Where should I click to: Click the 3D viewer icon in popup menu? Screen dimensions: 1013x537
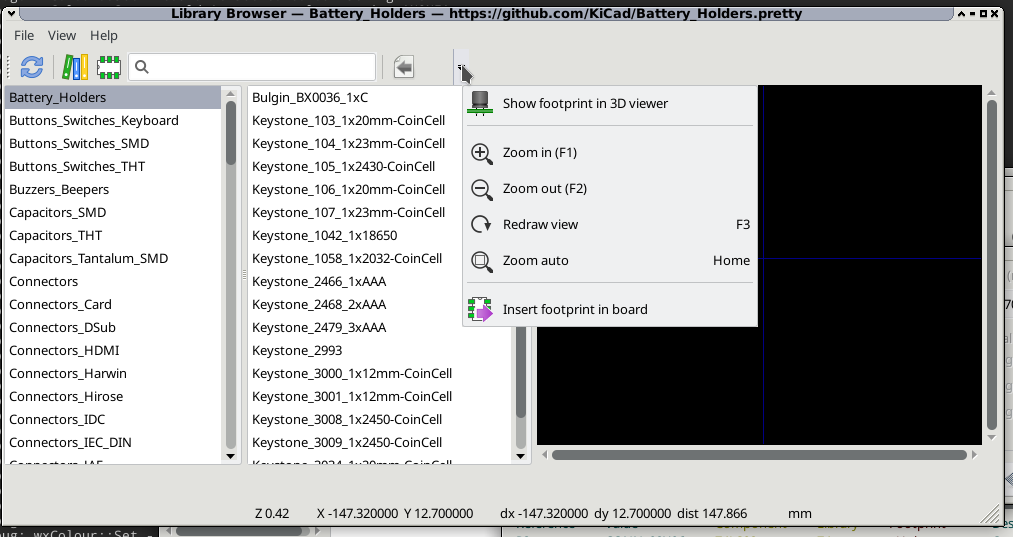point(482,103)
